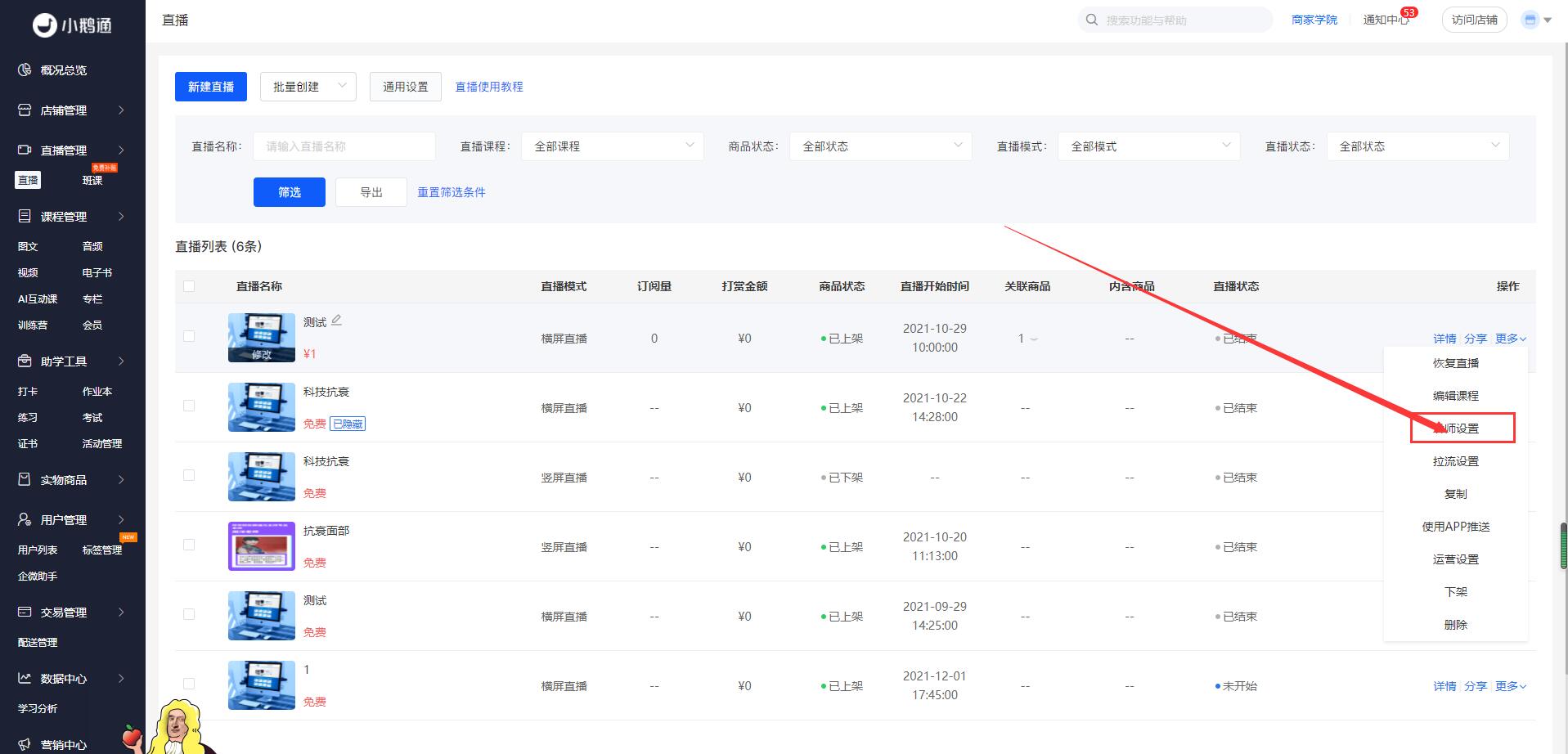1568x754 pixels.
Task: Check the checkbox for the first 测试 row
Action: pyautogui.click(x=189, y=336)
